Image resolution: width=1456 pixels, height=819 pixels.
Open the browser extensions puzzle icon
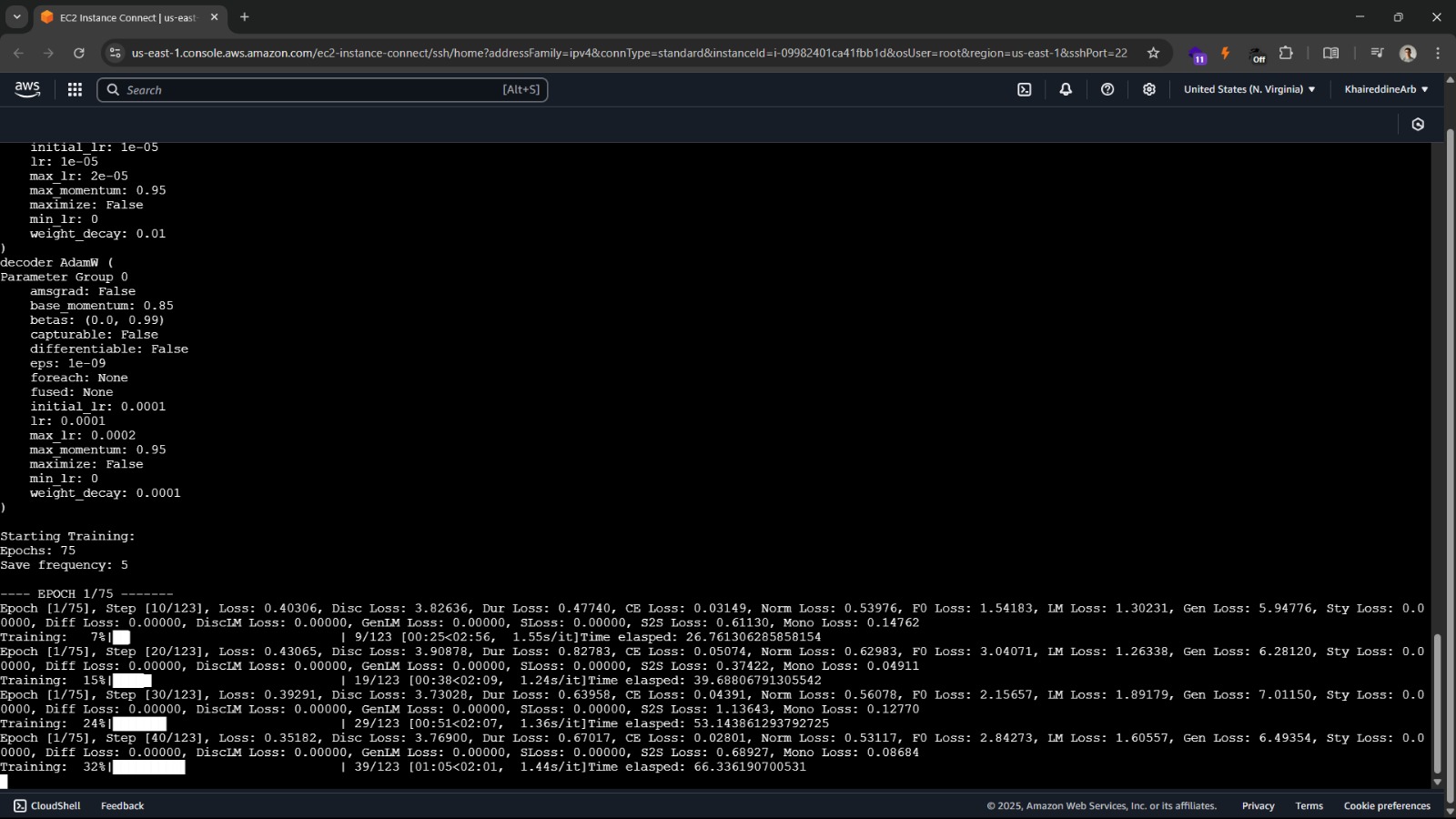[1286, 53]
